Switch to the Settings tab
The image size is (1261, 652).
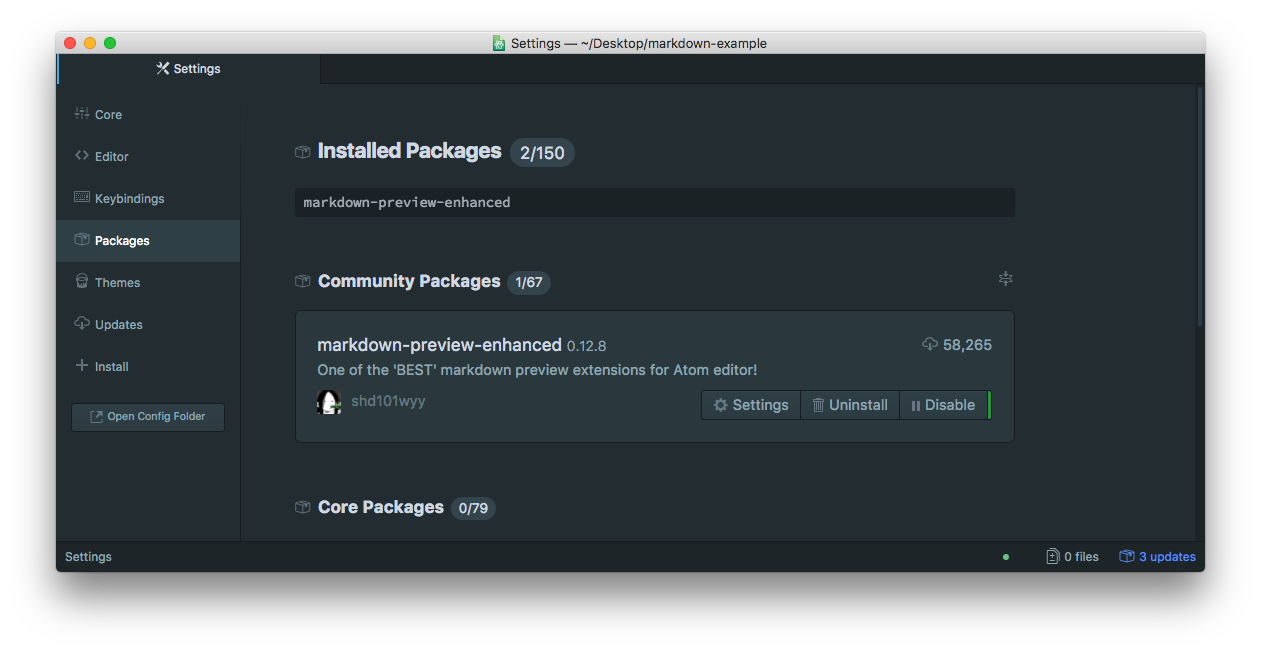(x=188, y=68)
